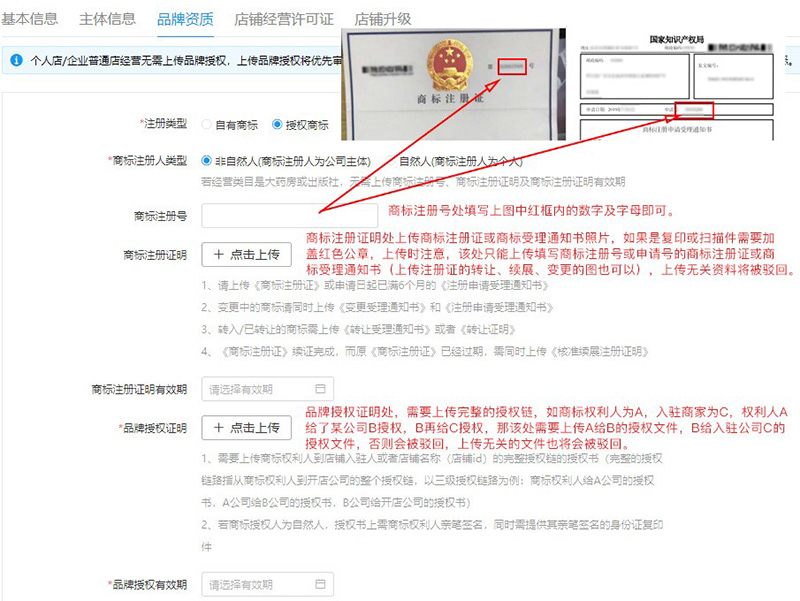Switch to 基本信息 tab
800x601 pixels.
coord(29,19)
